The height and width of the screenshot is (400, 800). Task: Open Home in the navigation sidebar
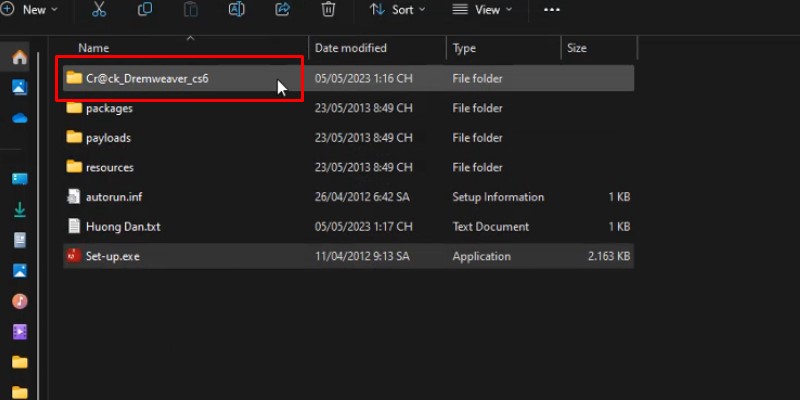(x=19, y=57)
